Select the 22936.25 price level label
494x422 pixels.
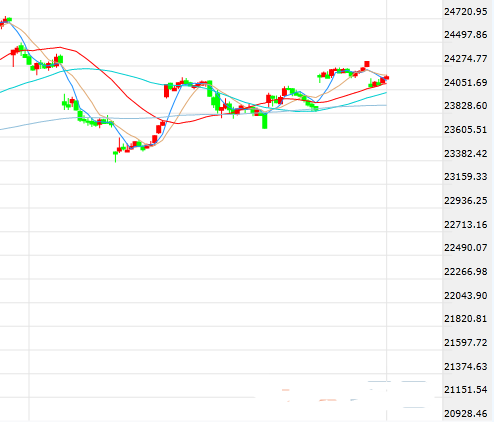[x=465, y=201]
